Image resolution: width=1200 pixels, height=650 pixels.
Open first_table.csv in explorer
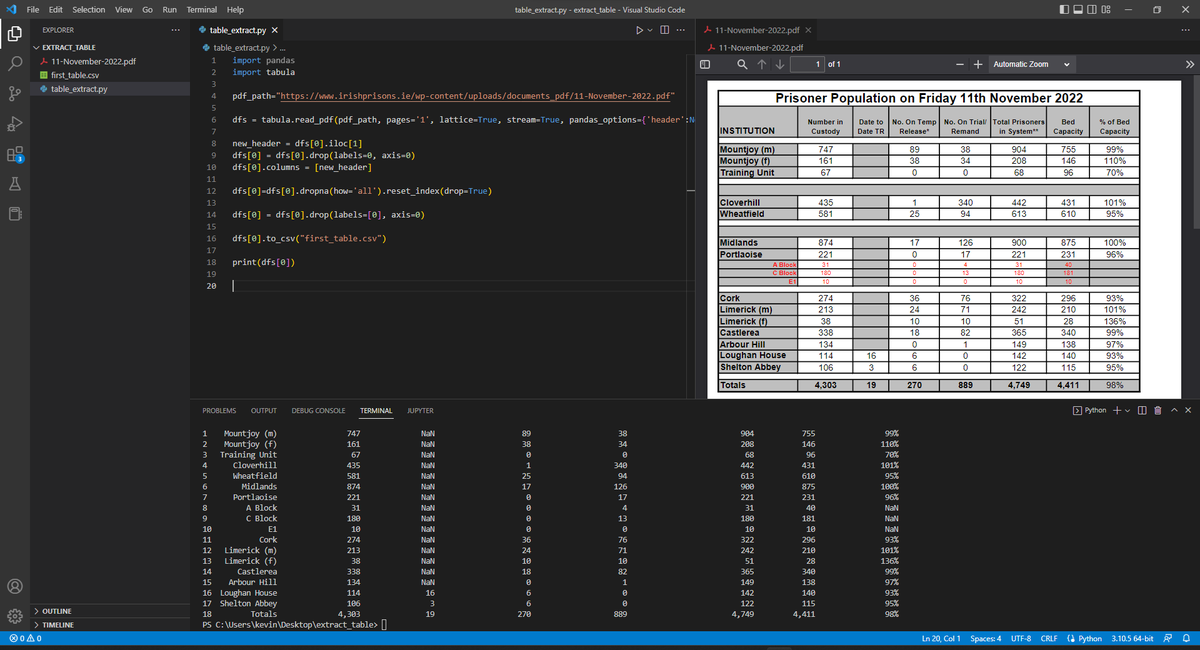coord(74,75)
